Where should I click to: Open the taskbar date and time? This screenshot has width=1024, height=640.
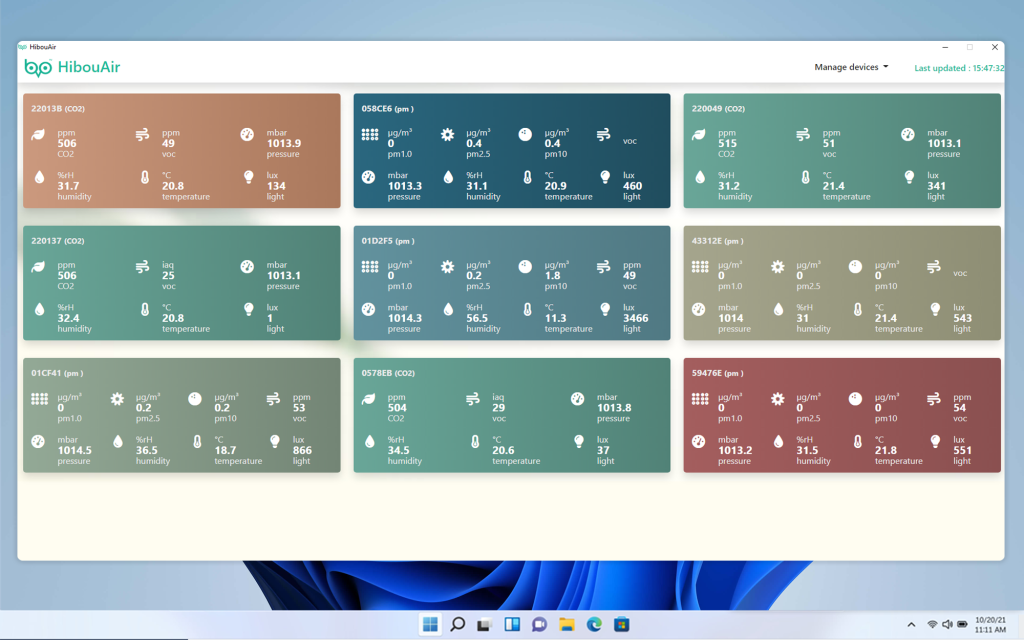[990, 625]
